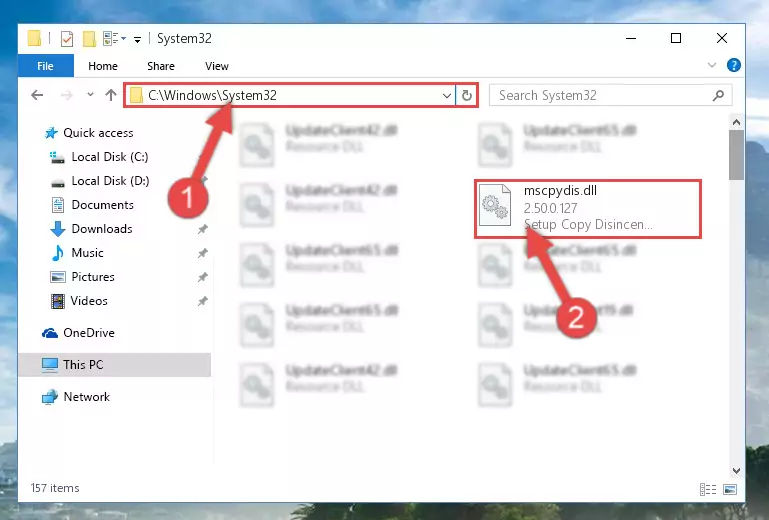Close the System32 window
This screenshot has width=769, height=520.
coord(721,38)
